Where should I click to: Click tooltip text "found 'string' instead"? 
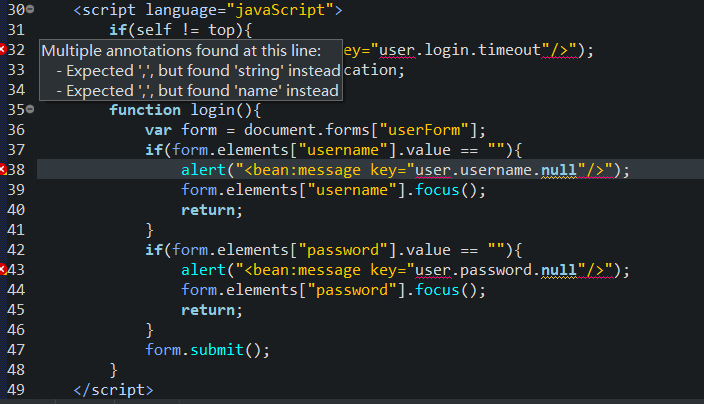tap(274, 71)
